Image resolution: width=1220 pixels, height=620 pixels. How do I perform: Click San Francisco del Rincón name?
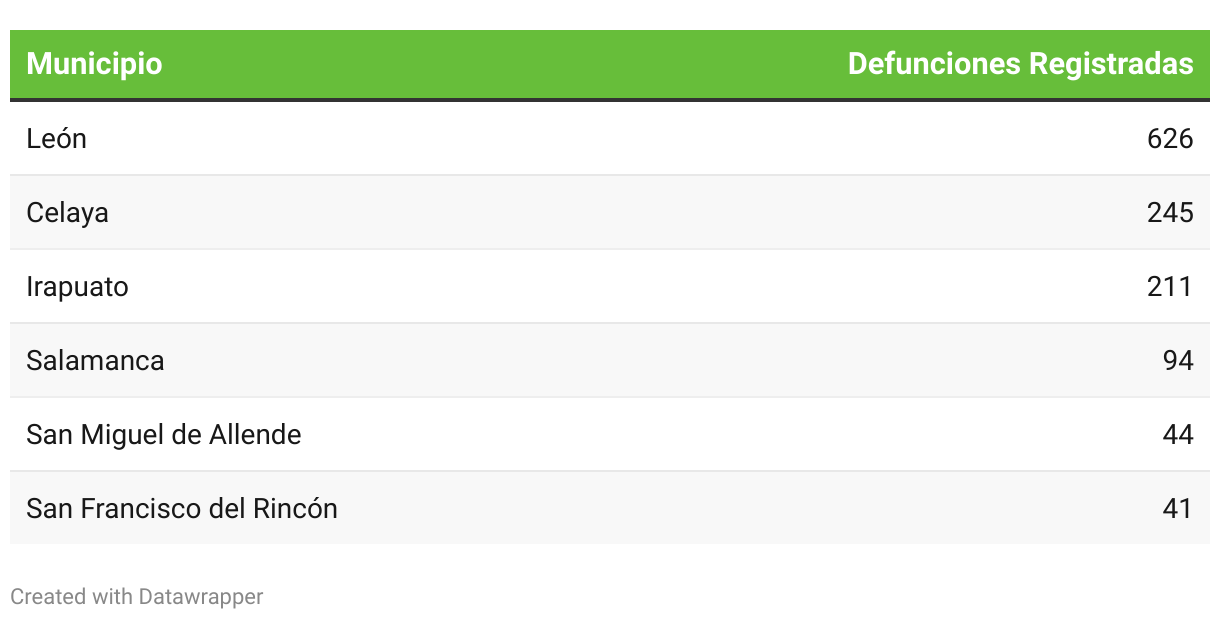tap(182, 509)
